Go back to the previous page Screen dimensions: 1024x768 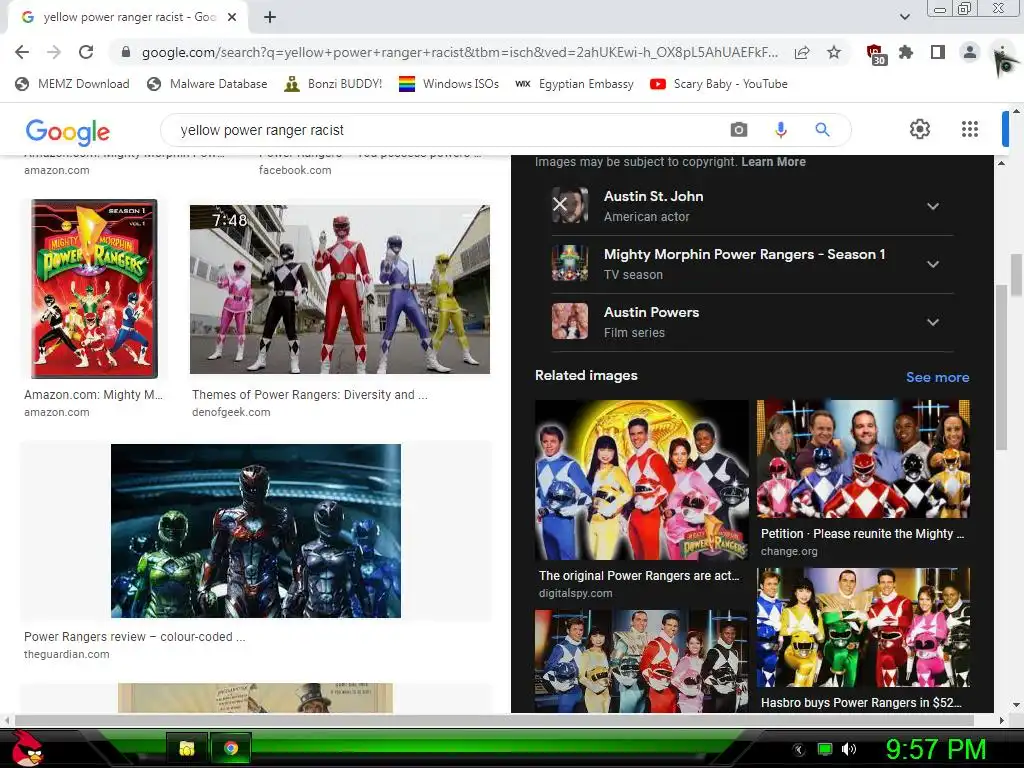click(x=22, y=52)
